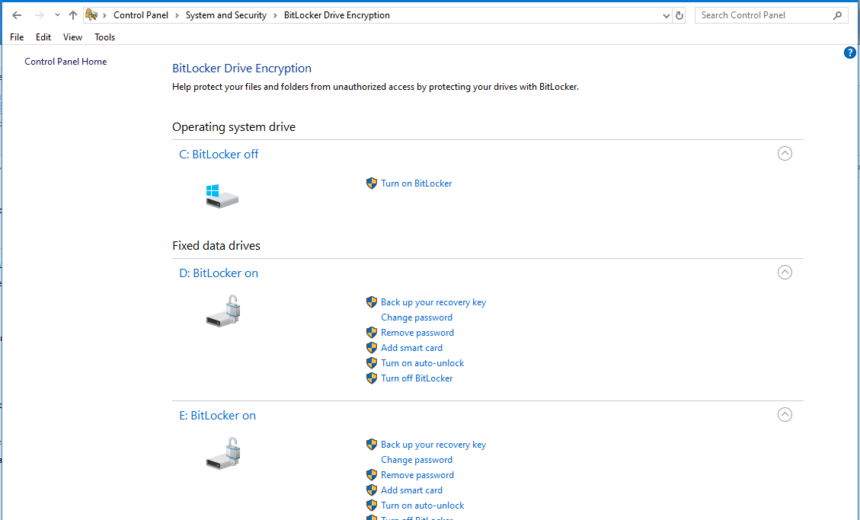This screenshot has width=860, height=520.
Task: Click E: BitLocker on heading
Action: click(217, 416)
